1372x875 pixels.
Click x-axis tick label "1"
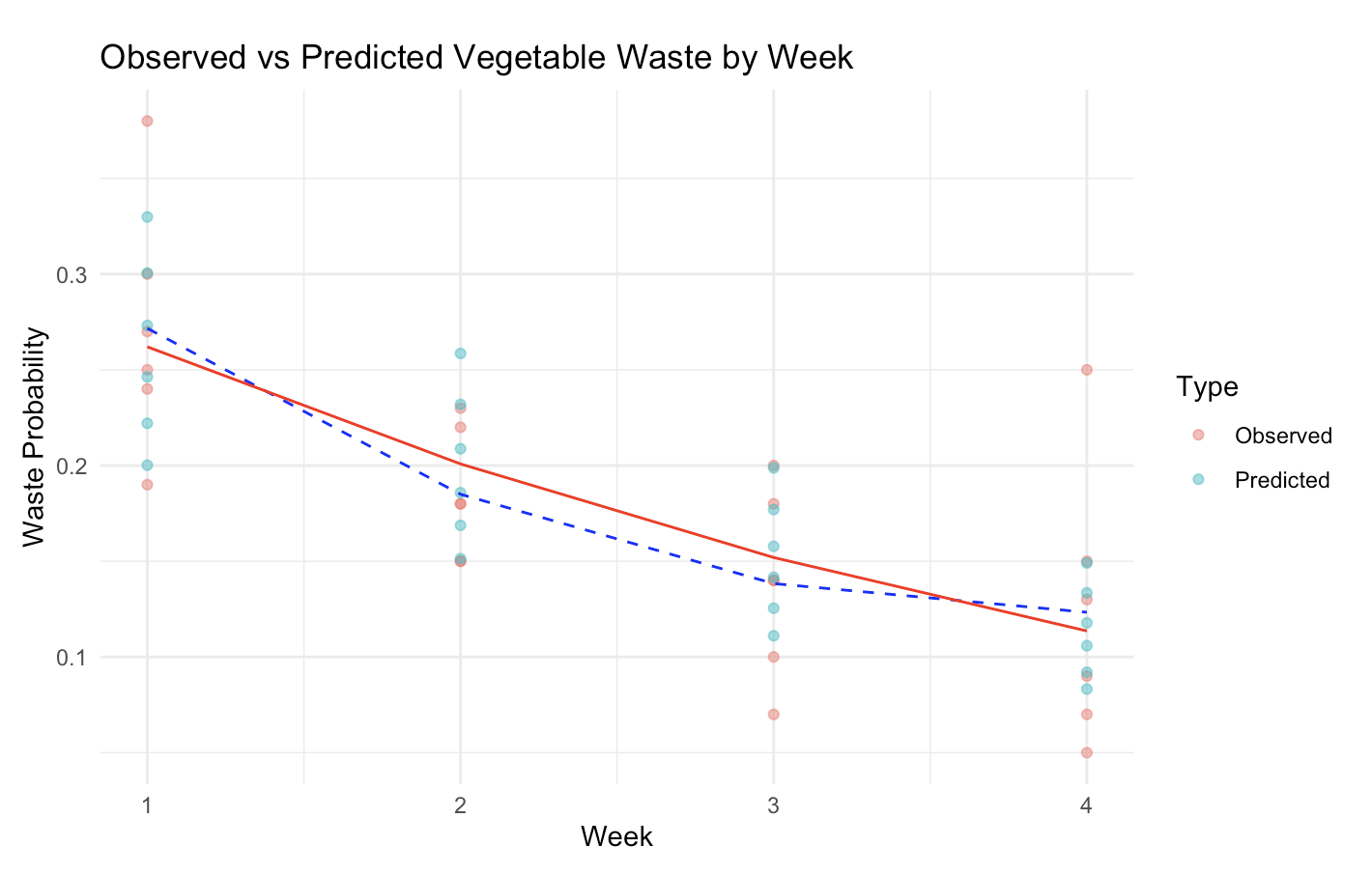tap(147, 804)
